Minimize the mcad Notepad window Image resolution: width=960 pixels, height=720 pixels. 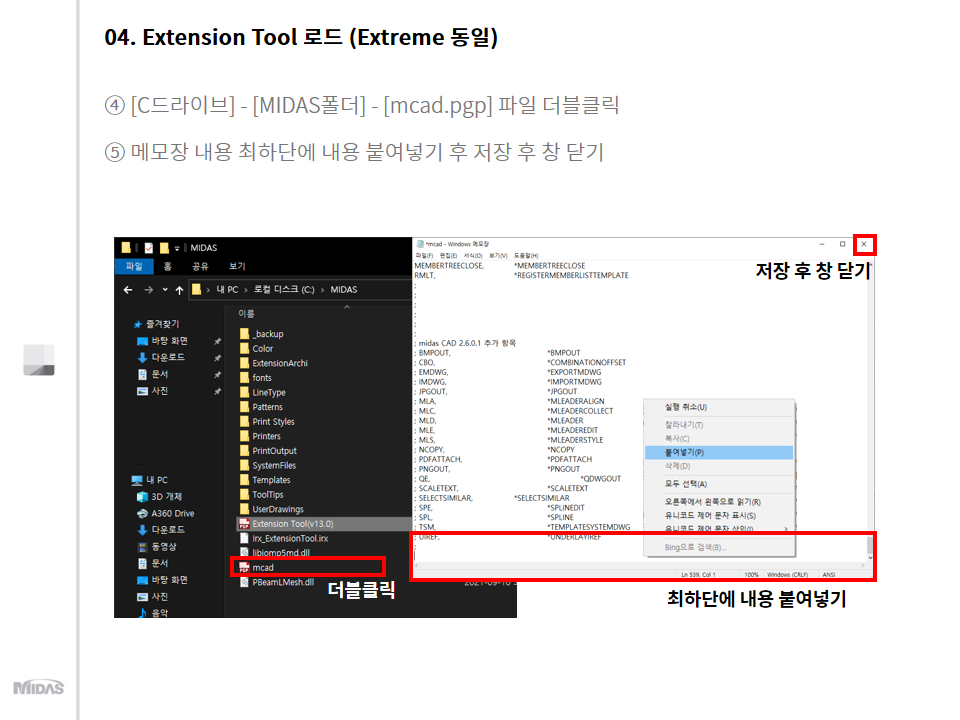tap(822, 244)
